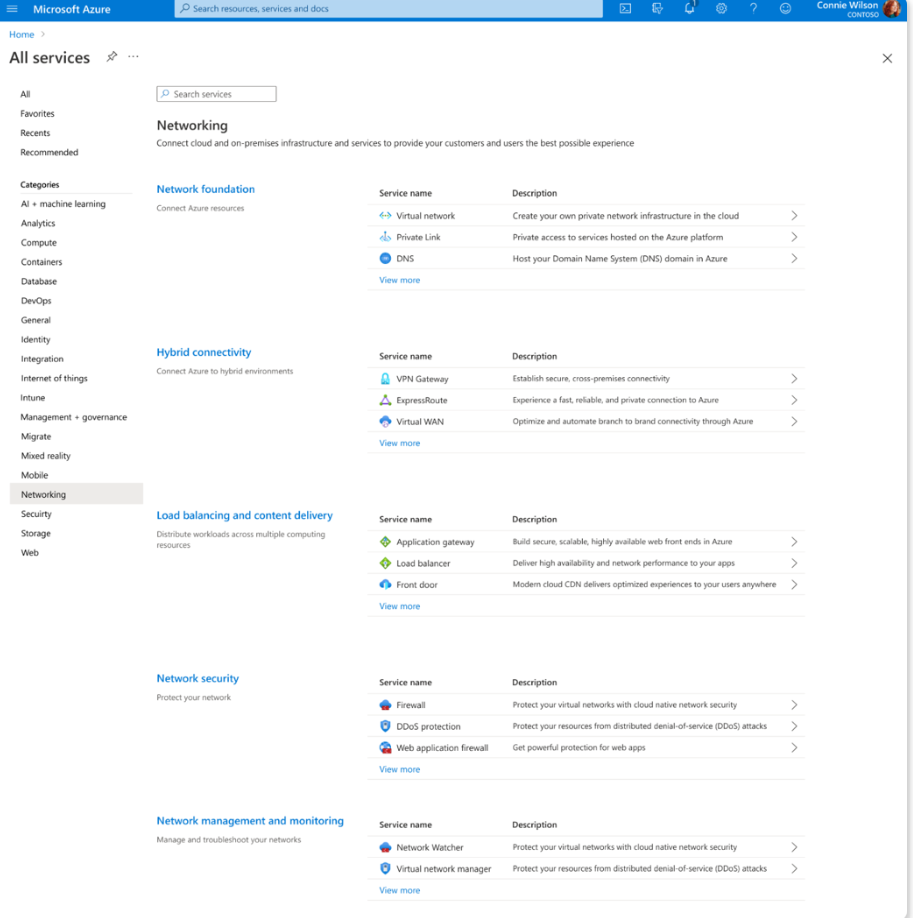Image resolution: width=913 pixels, height=918 pixels.
Task: Click the Web application firewall icon
Action: (x=385, y=748)
